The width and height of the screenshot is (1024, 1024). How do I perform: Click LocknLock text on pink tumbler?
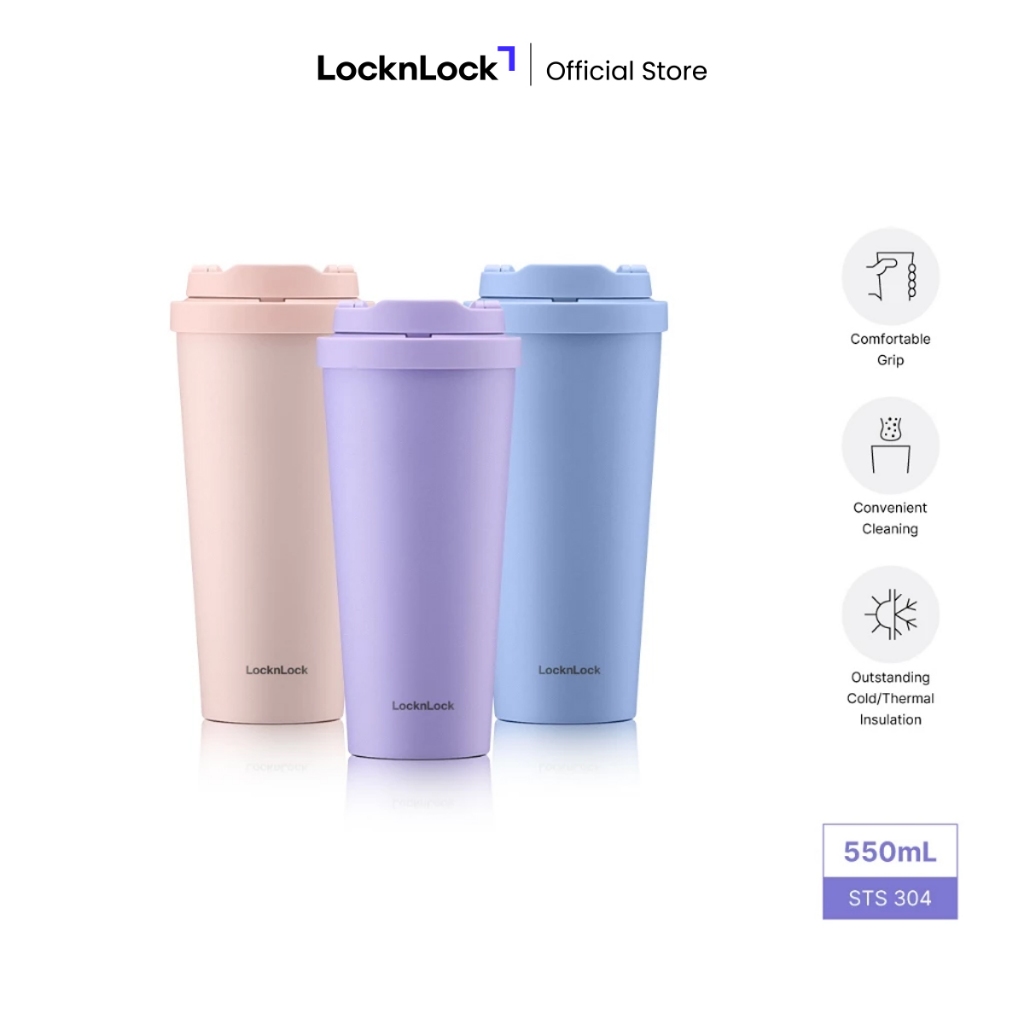(x=276, y=670)
